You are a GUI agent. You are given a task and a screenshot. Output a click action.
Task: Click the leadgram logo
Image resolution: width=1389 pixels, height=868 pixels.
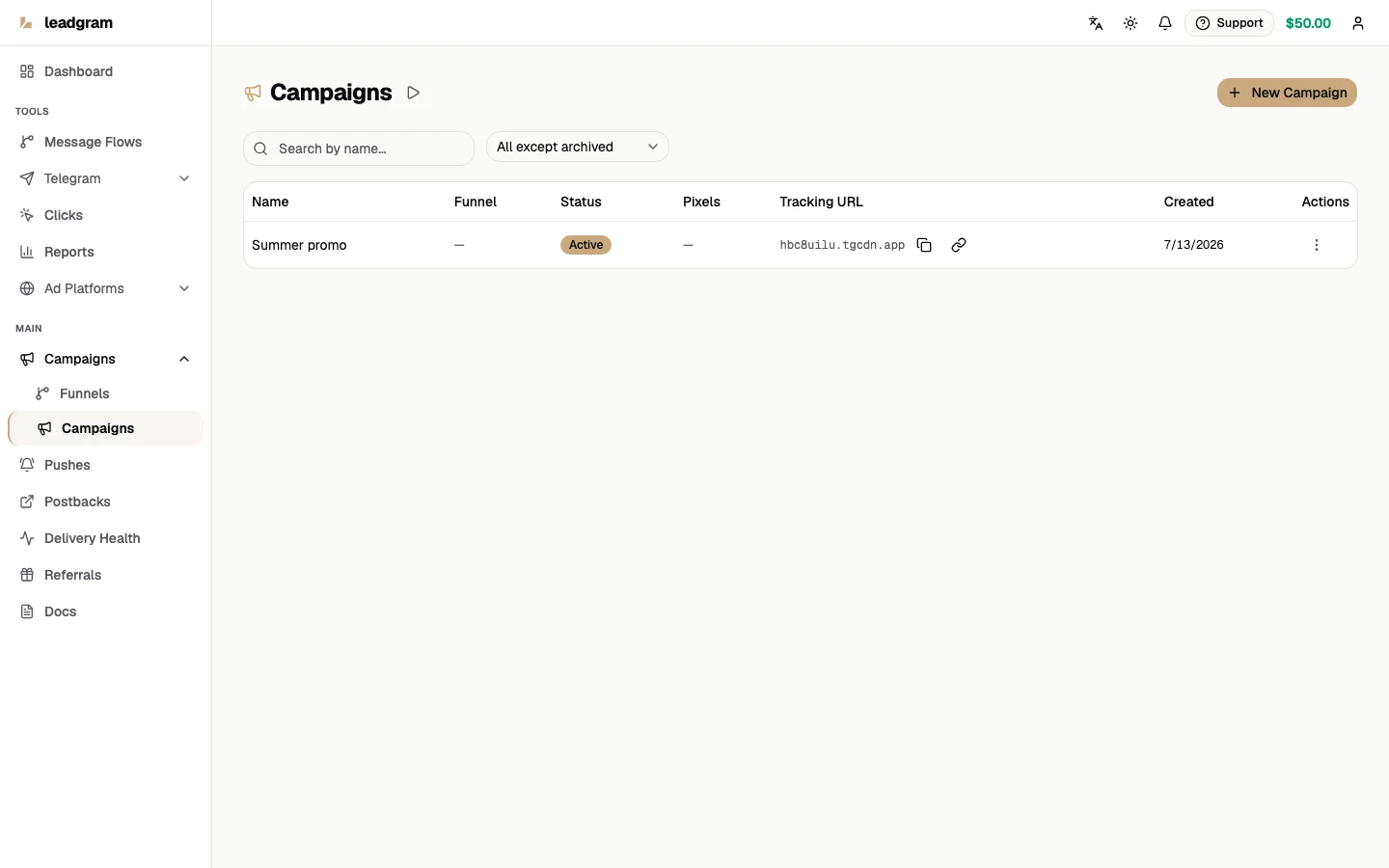click(66, 23)
